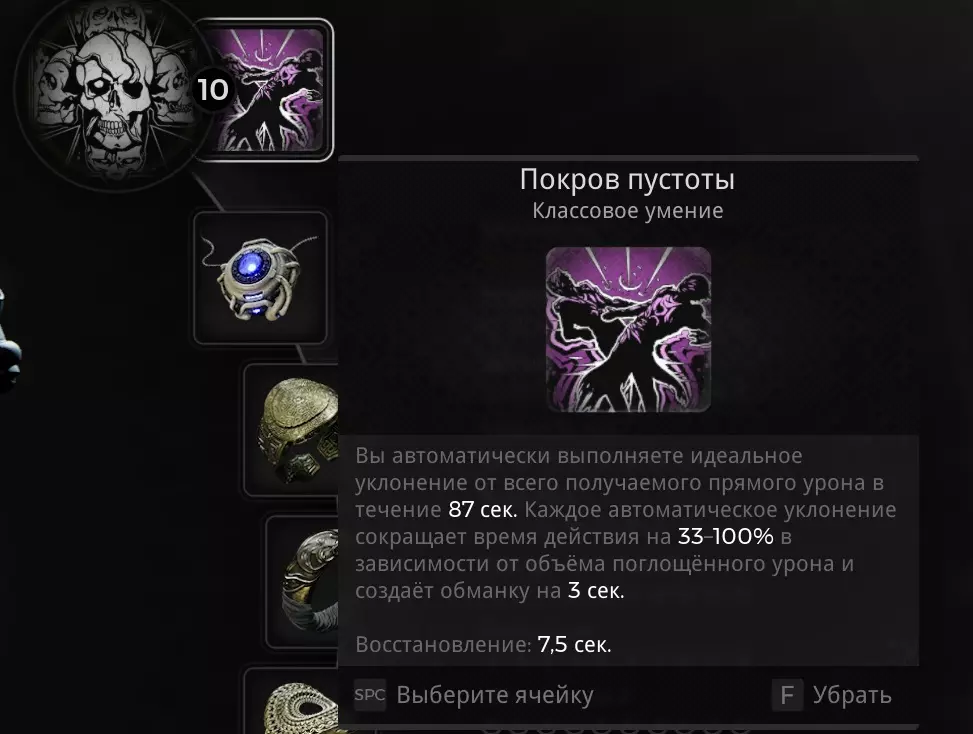Click the F key icon
973x734 pixels.
point(787,695)
